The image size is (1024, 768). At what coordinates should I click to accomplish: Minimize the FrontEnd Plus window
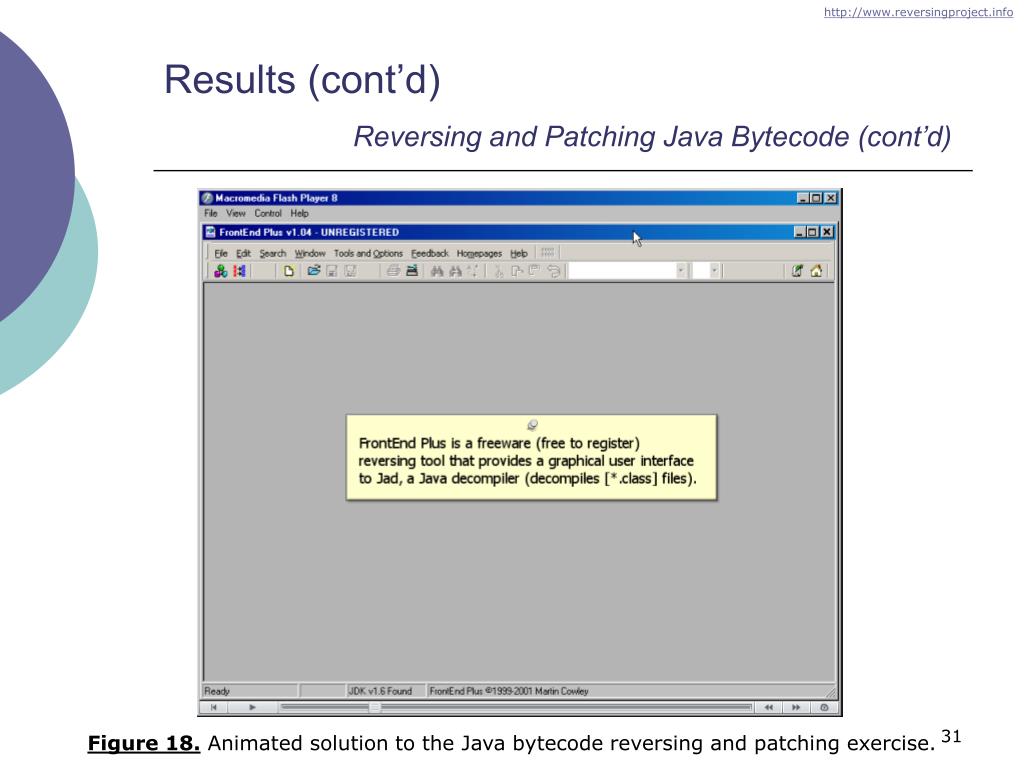(x=799, y=232)
